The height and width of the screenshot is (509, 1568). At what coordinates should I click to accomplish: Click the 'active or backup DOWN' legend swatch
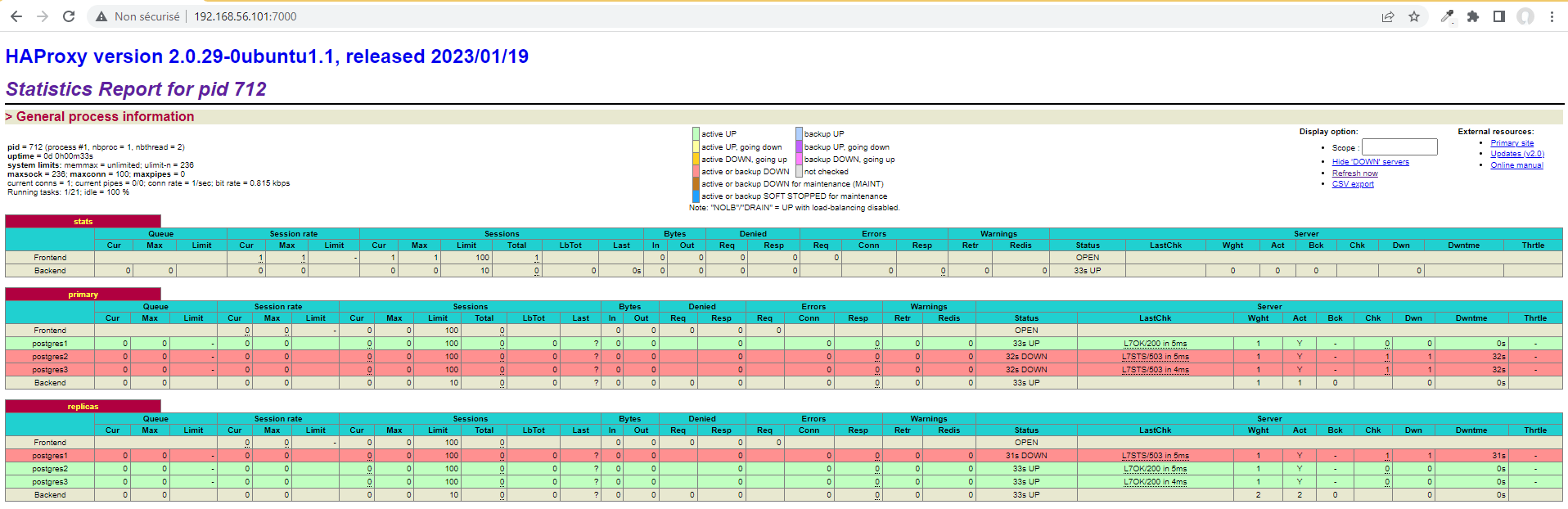696,172
